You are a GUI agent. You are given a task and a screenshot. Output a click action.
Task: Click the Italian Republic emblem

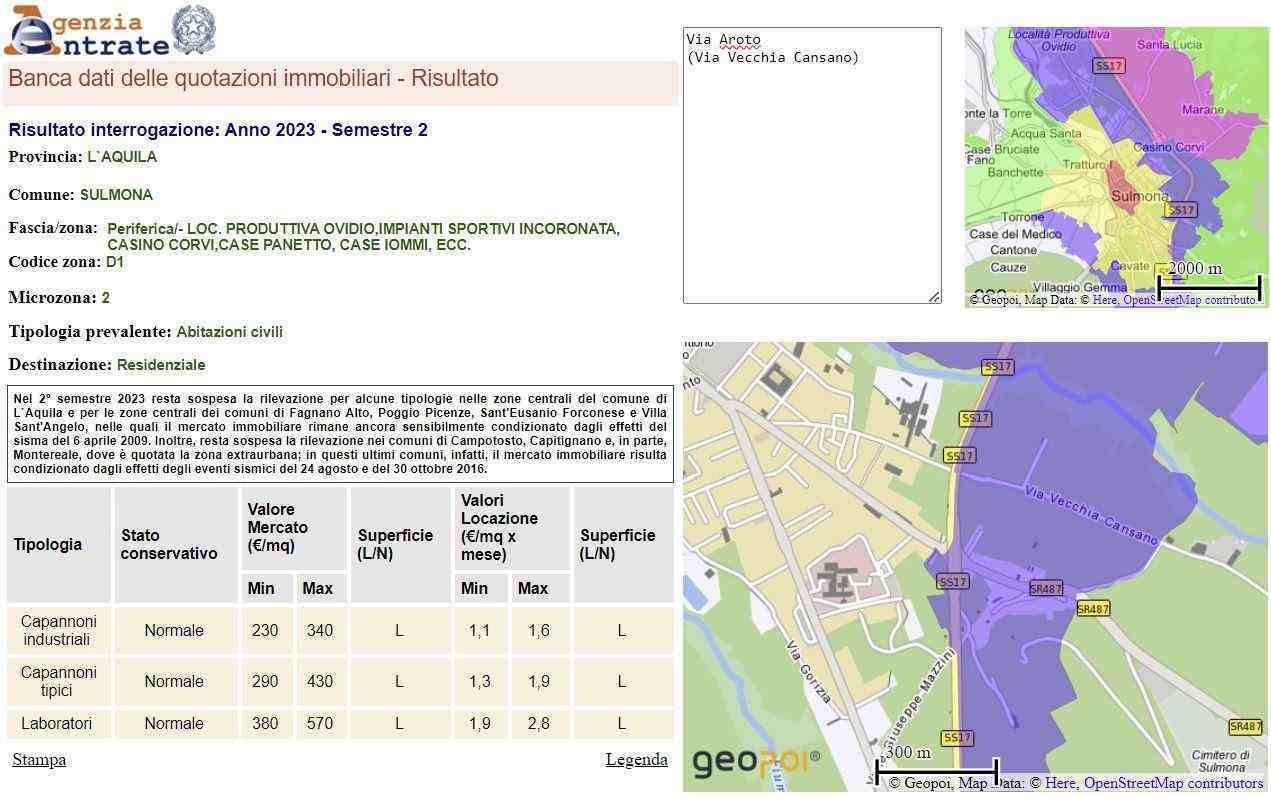(193, 30)
